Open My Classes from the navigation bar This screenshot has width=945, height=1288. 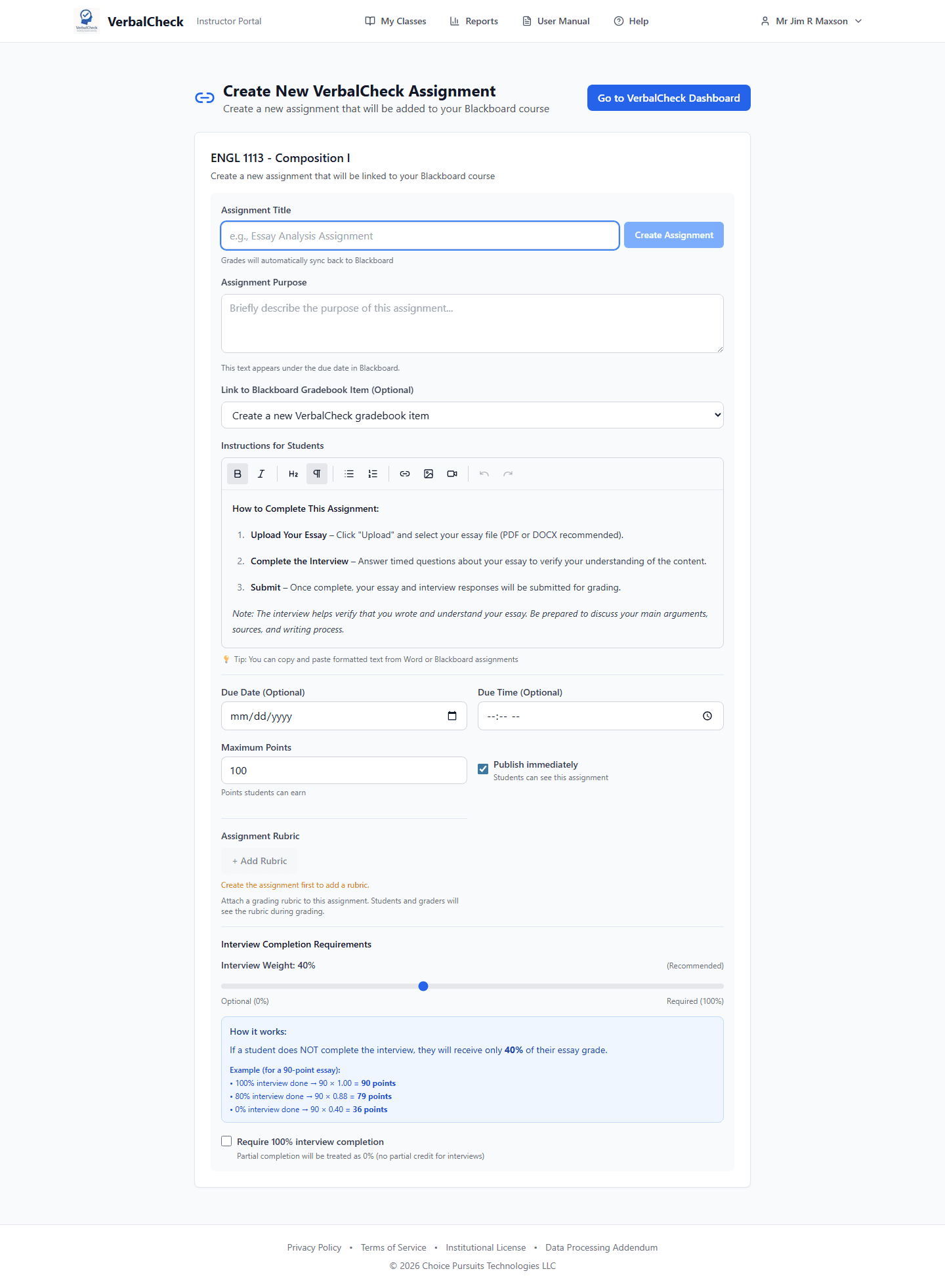tap(395, 20)
